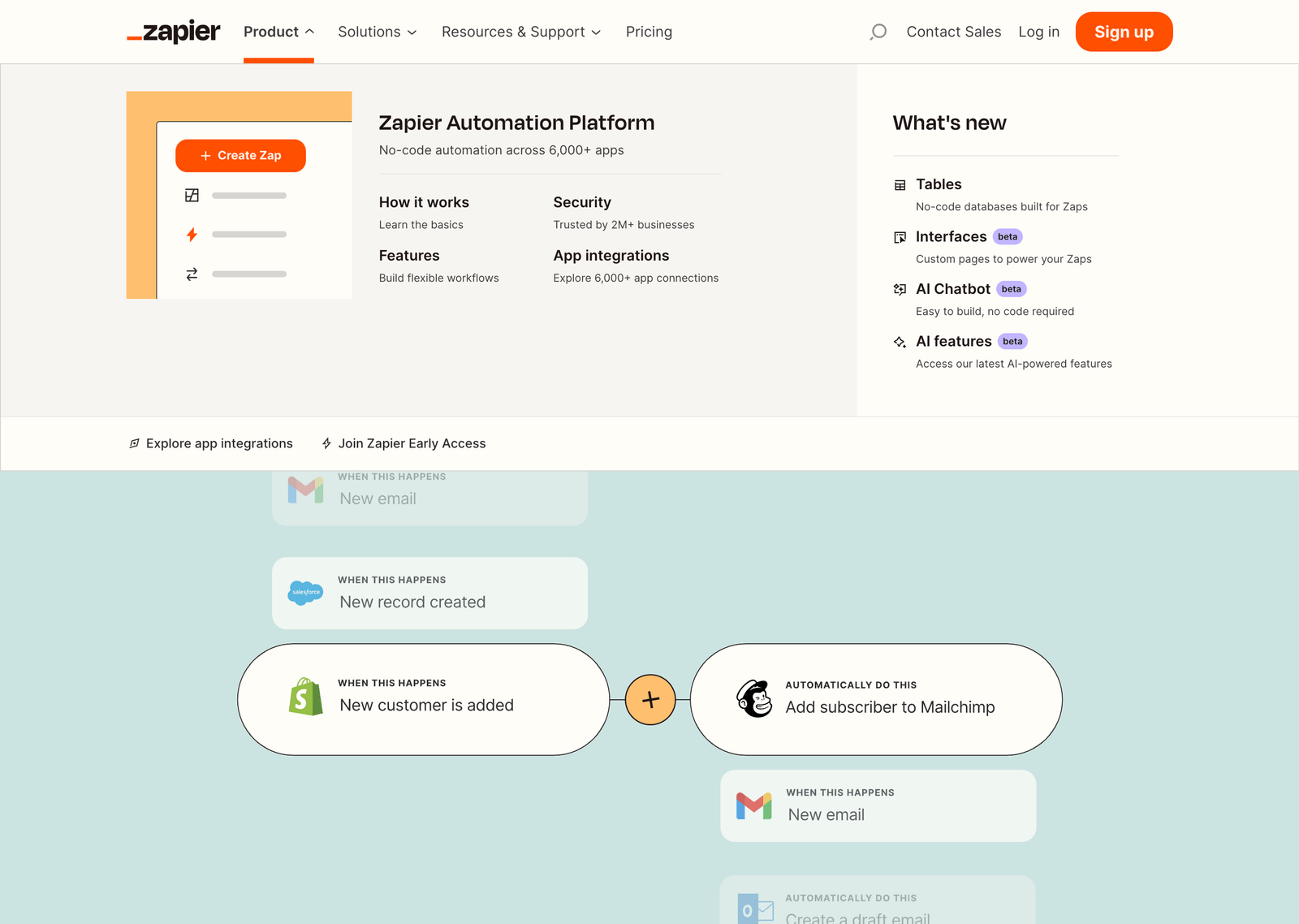Click the Create Zap button
Screen dimensions: 1299x924
(240, 155)
